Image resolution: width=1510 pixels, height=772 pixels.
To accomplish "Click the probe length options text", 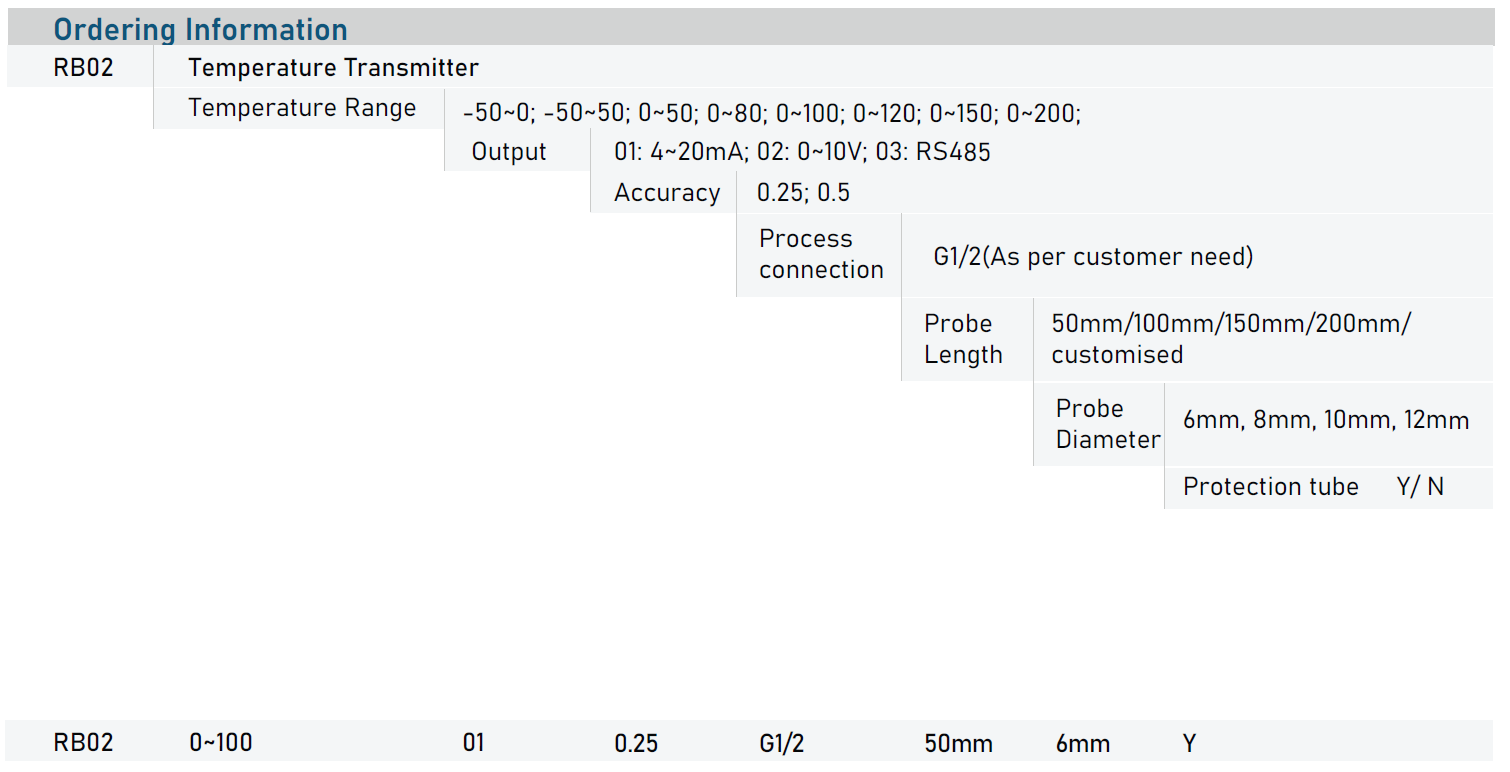I will coord(1230,339).
